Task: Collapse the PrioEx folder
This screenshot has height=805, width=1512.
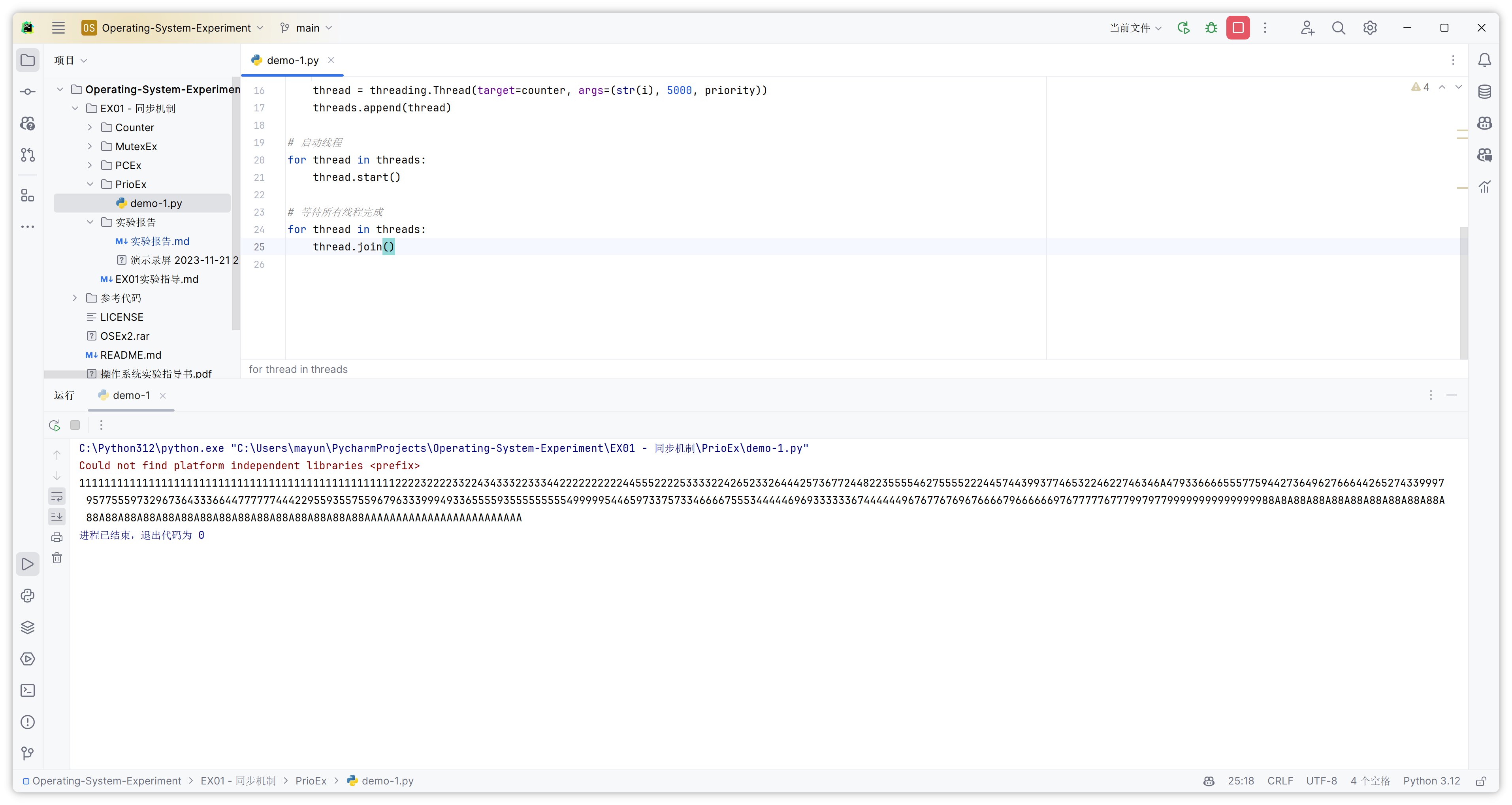Action: [x=90, y=184]
